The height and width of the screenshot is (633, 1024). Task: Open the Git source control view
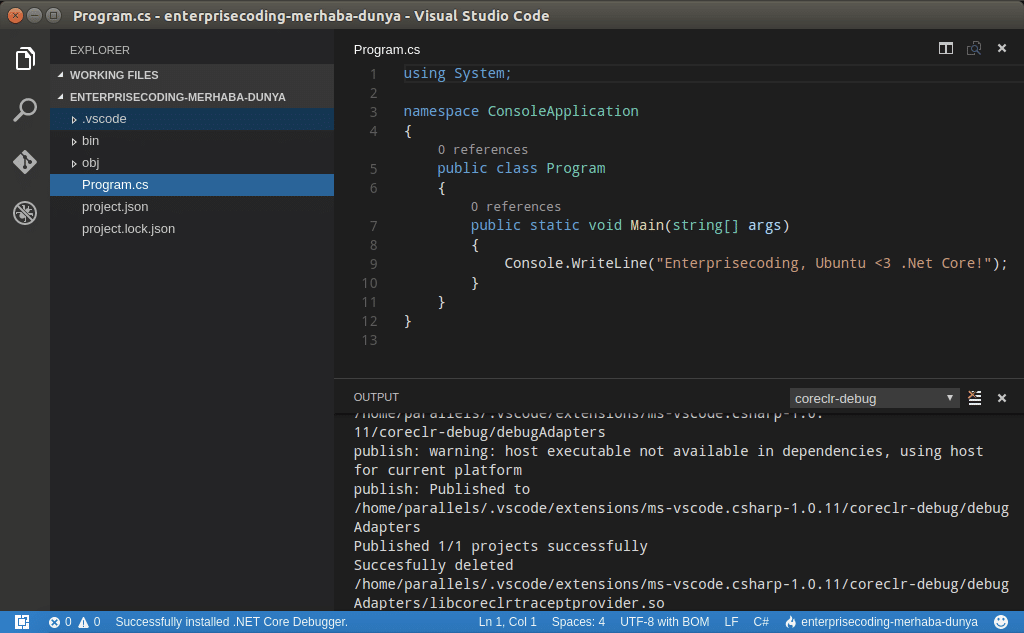pyautogui.click(x=25, y=161)
